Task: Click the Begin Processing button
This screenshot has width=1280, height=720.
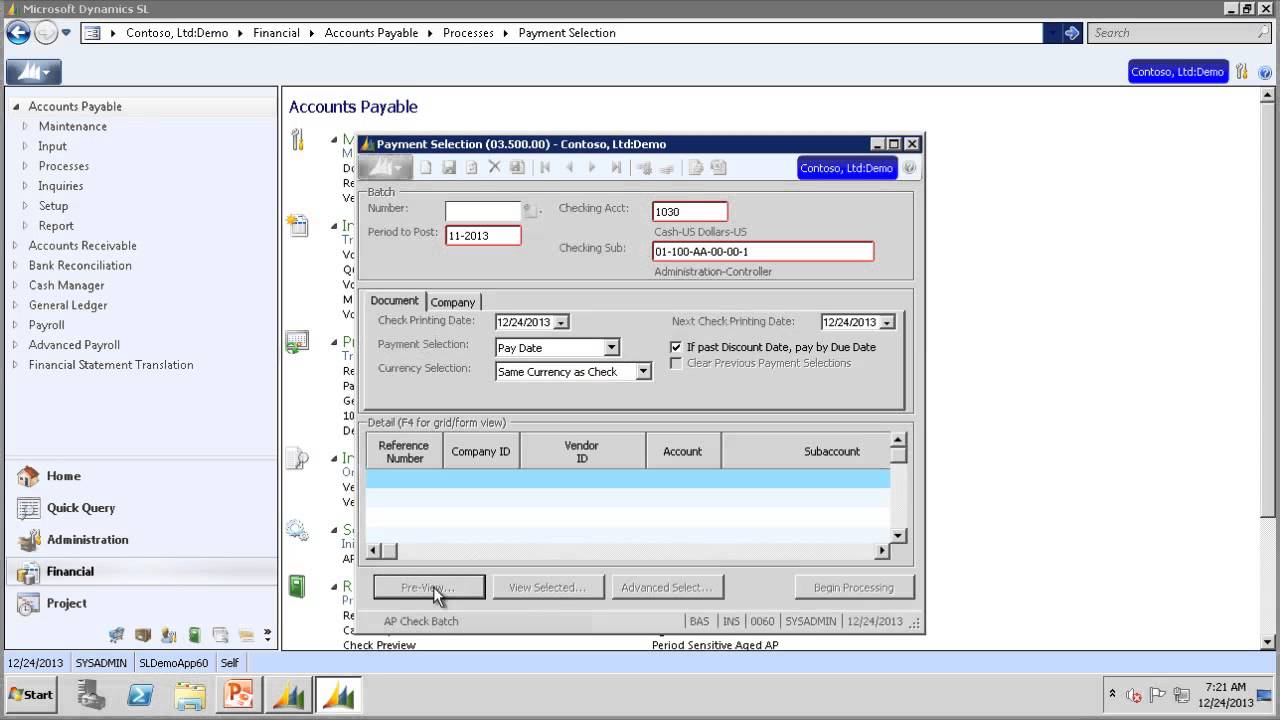Action: pos(853,587)
